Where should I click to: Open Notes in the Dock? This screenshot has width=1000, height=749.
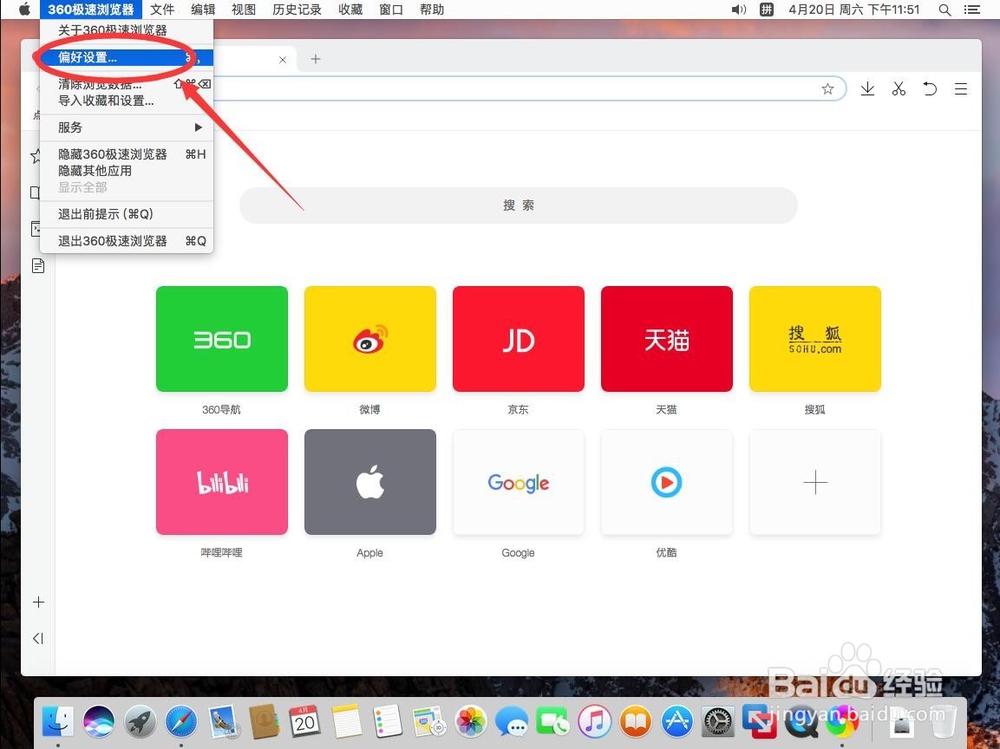[346, 722]
